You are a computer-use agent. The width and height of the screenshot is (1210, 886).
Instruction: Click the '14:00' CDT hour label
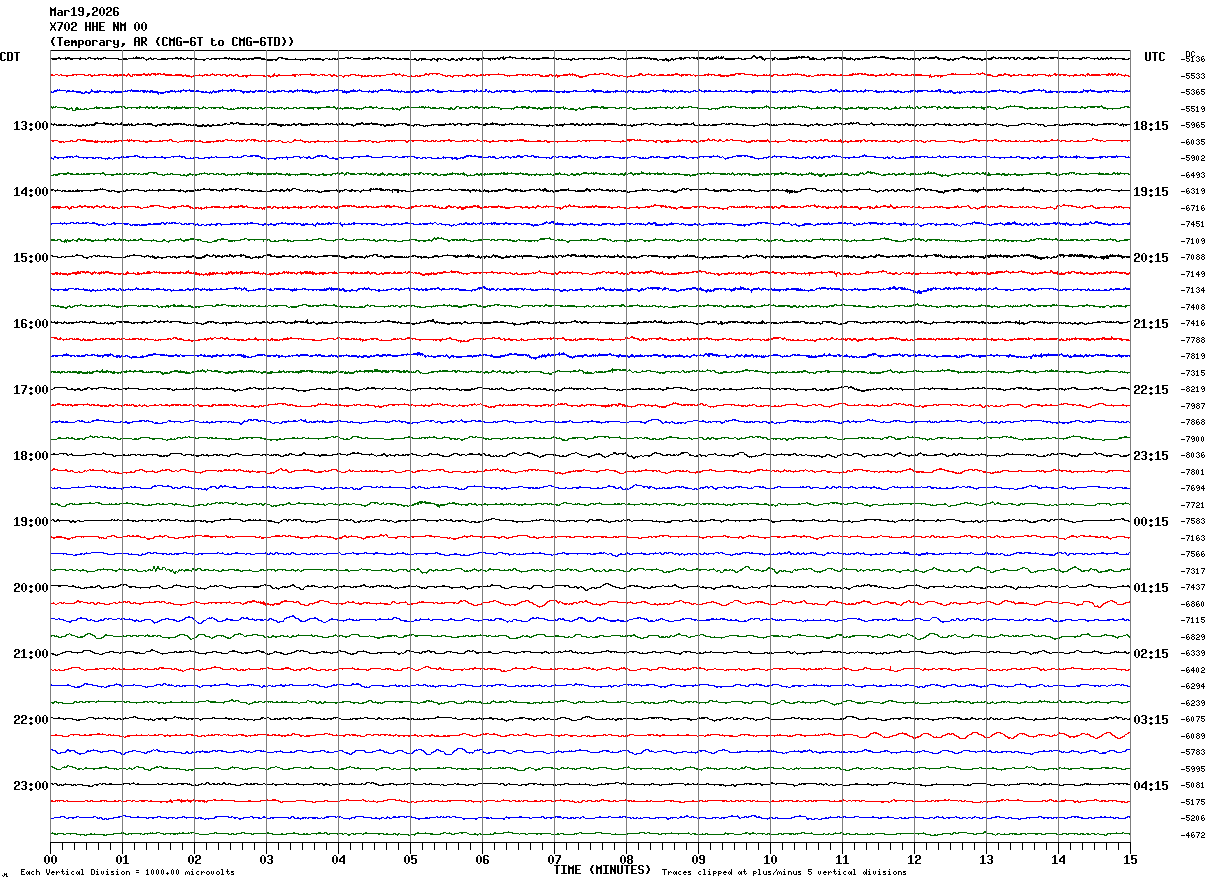tap(31, 192)
